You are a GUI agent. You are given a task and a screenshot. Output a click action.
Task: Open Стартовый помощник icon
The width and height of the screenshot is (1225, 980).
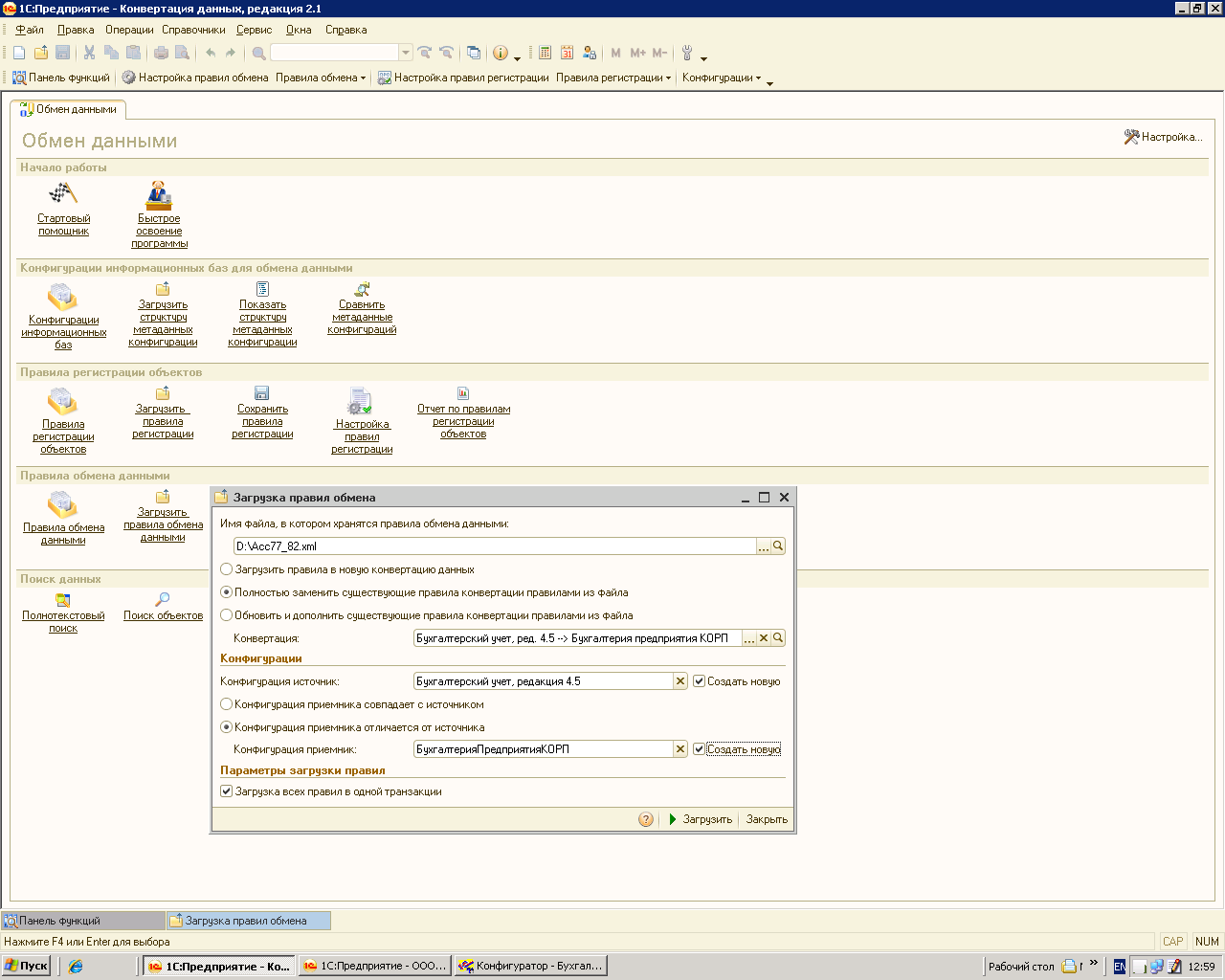[x=63, y=193]
